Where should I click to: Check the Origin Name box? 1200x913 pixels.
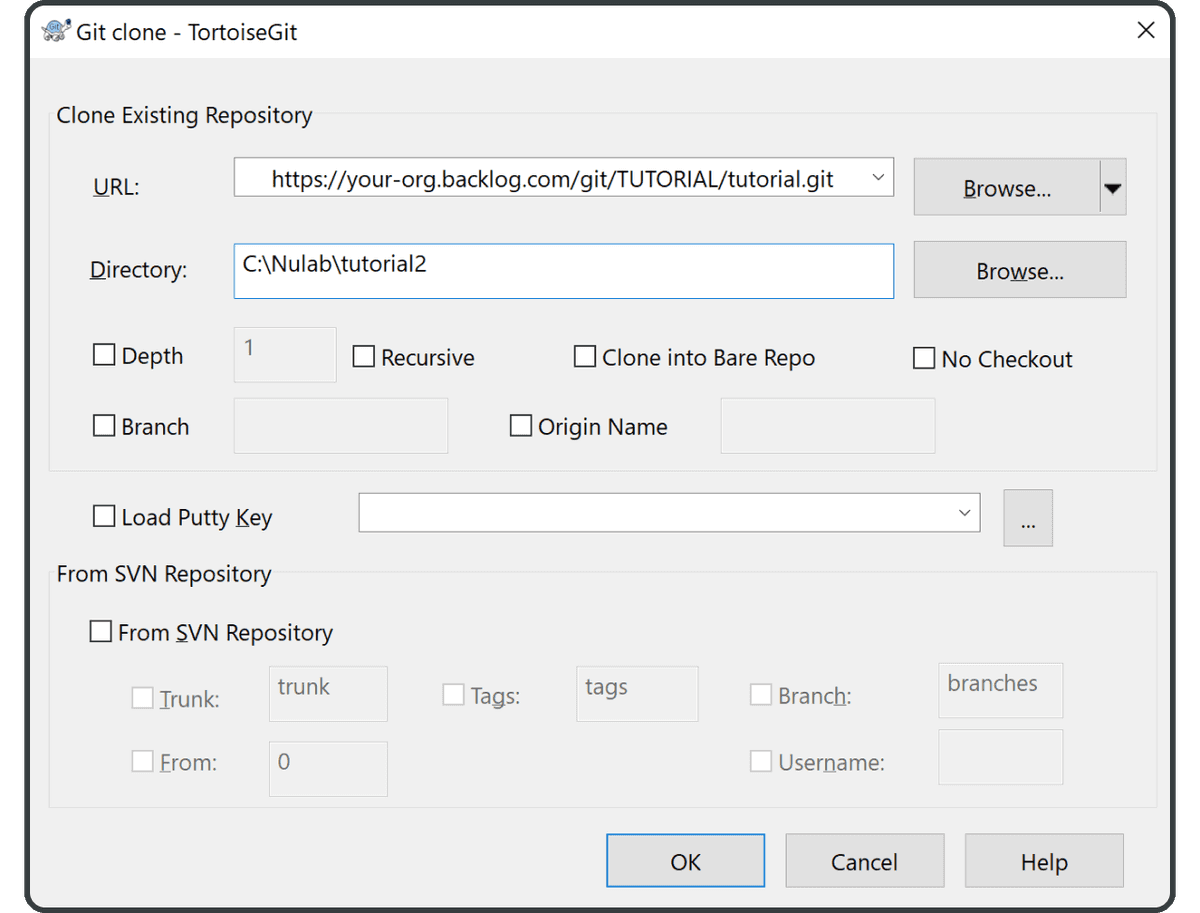(521, 425)
